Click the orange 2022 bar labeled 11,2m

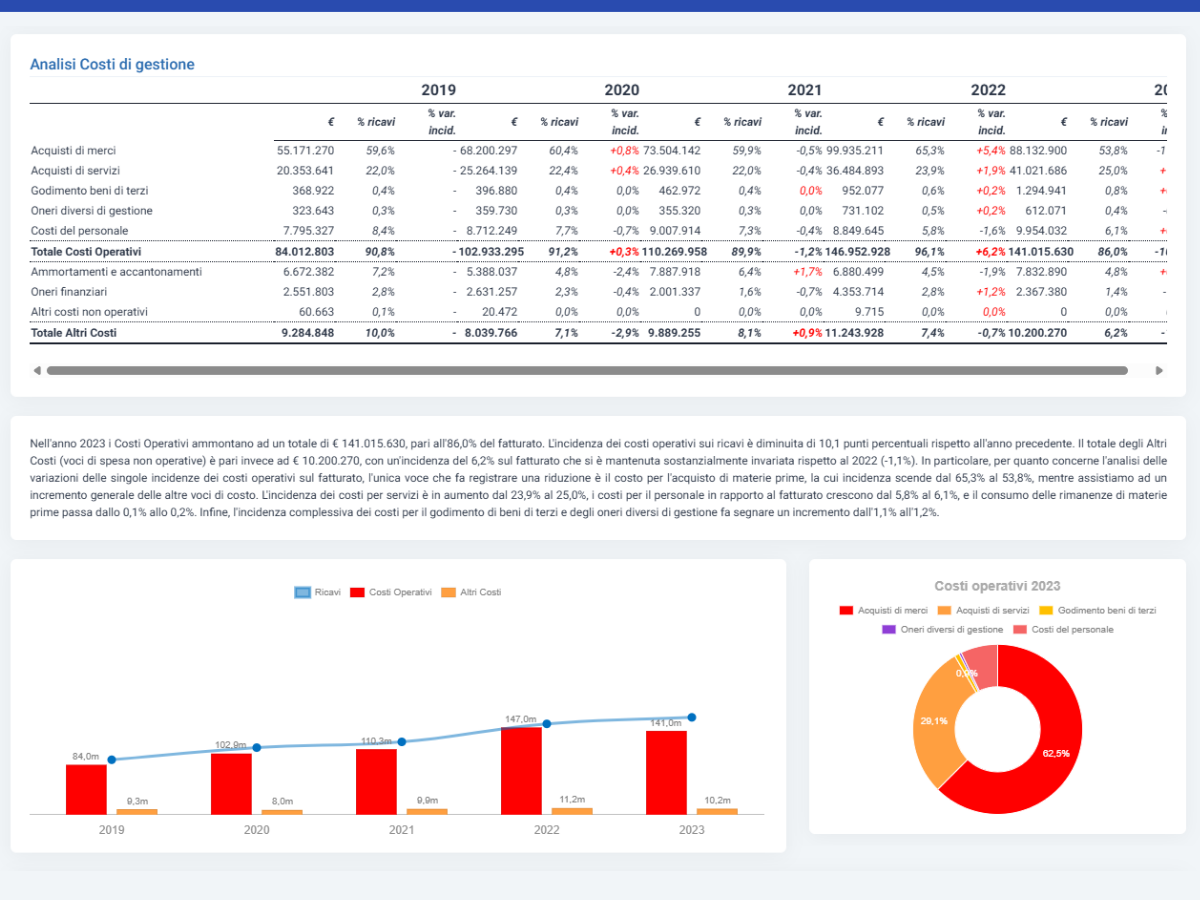(572, 810)
